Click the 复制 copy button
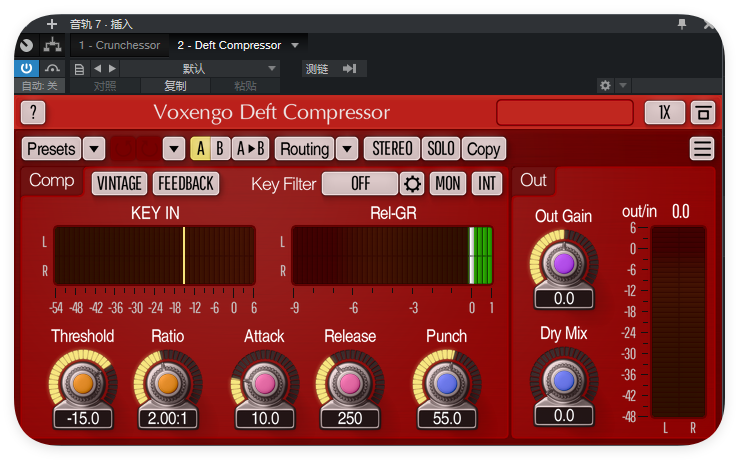 point(175,86)
